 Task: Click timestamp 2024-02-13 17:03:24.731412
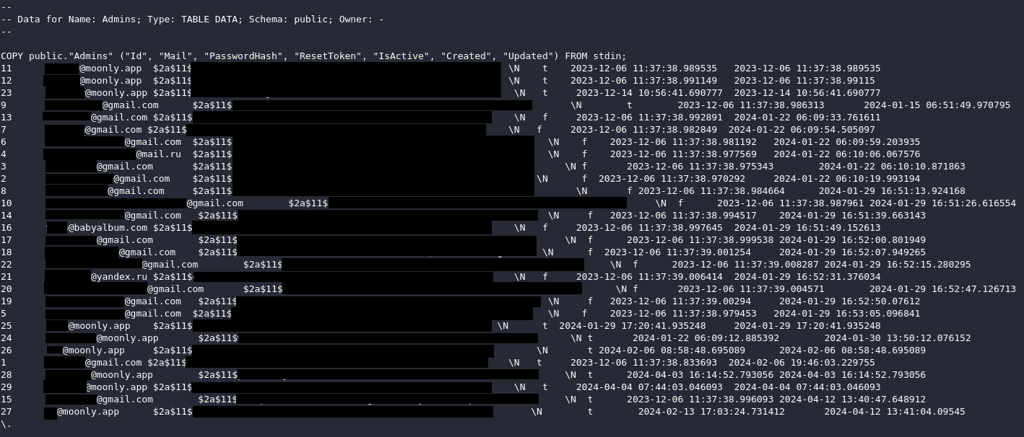[x=711, y=412]
